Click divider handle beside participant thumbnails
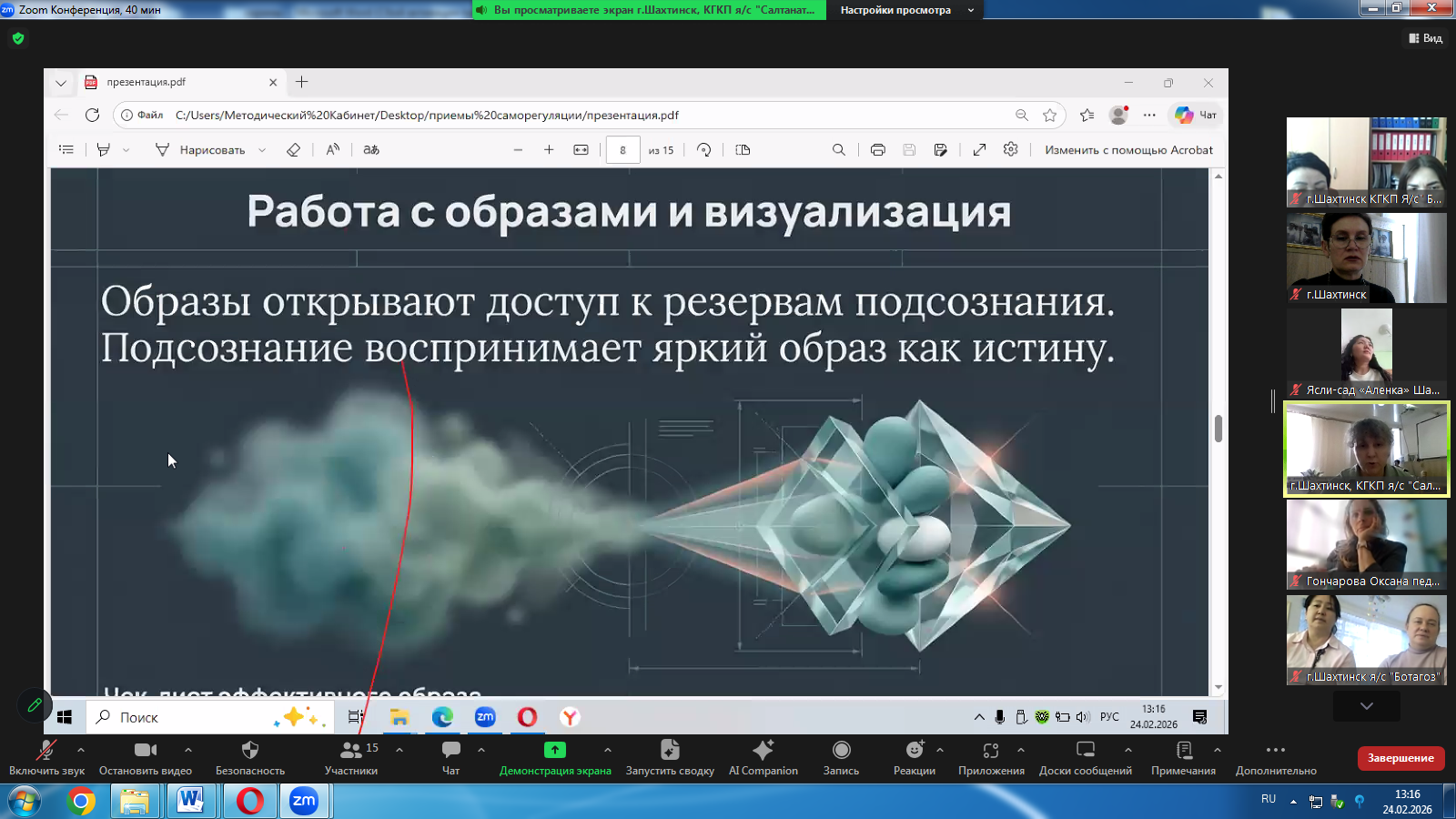Image resolution: width=1456 pixels, height=819 pixels. pos(1273,400)
